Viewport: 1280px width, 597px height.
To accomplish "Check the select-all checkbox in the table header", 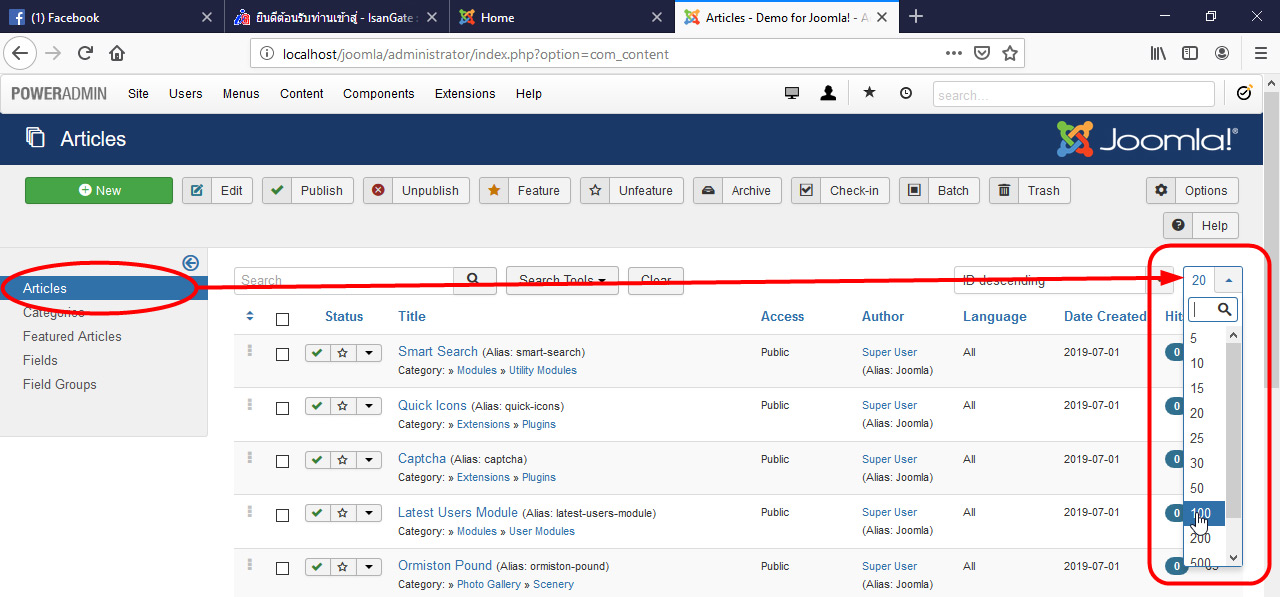I will click(282, 317).
